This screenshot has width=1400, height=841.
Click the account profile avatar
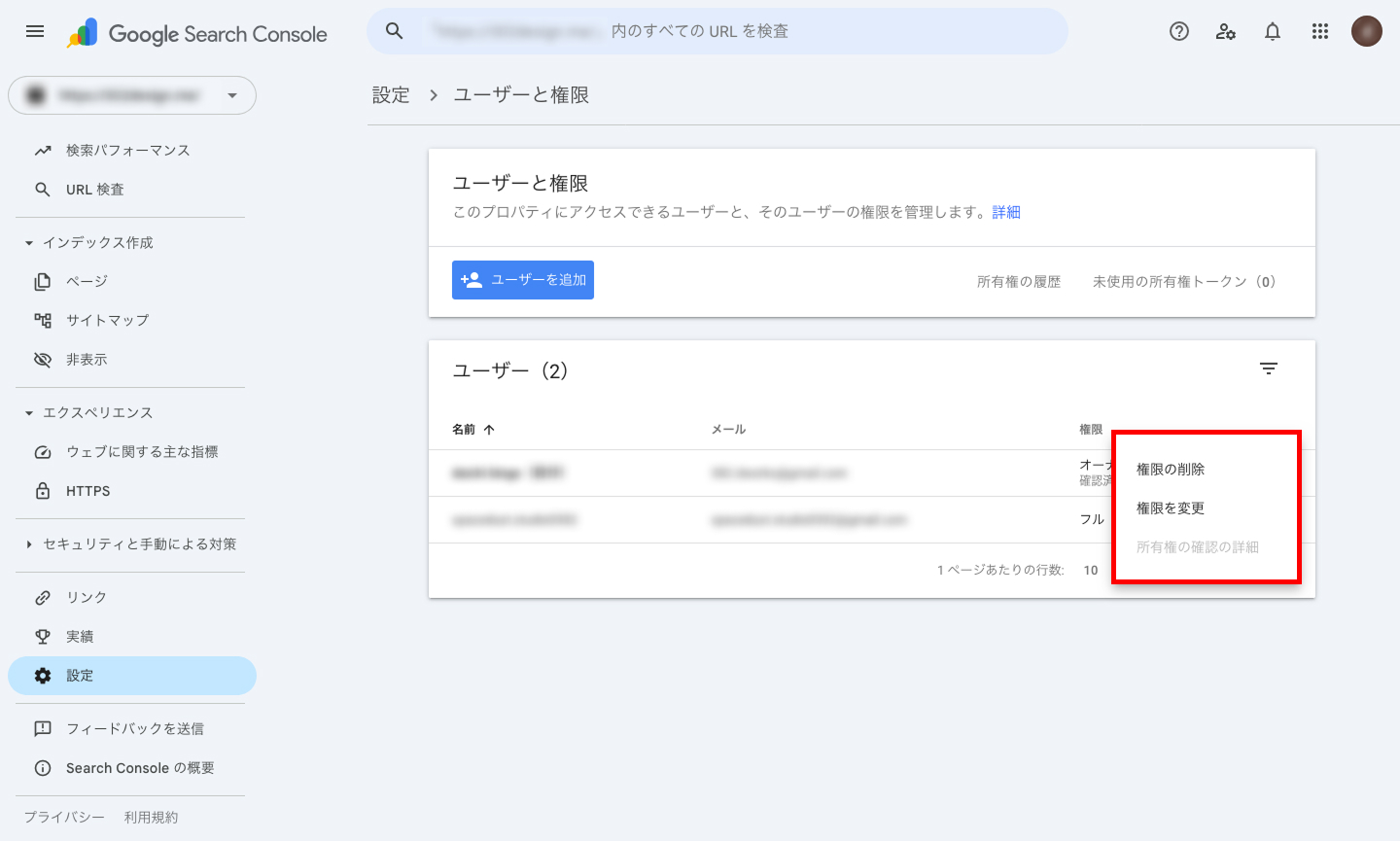[x=1366, y=31]
